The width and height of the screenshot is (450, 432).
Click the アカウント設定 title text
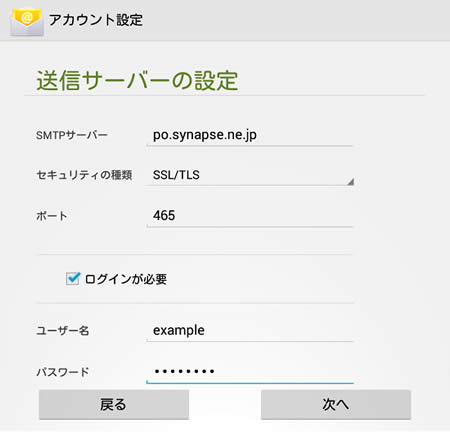tap(96, 20)
